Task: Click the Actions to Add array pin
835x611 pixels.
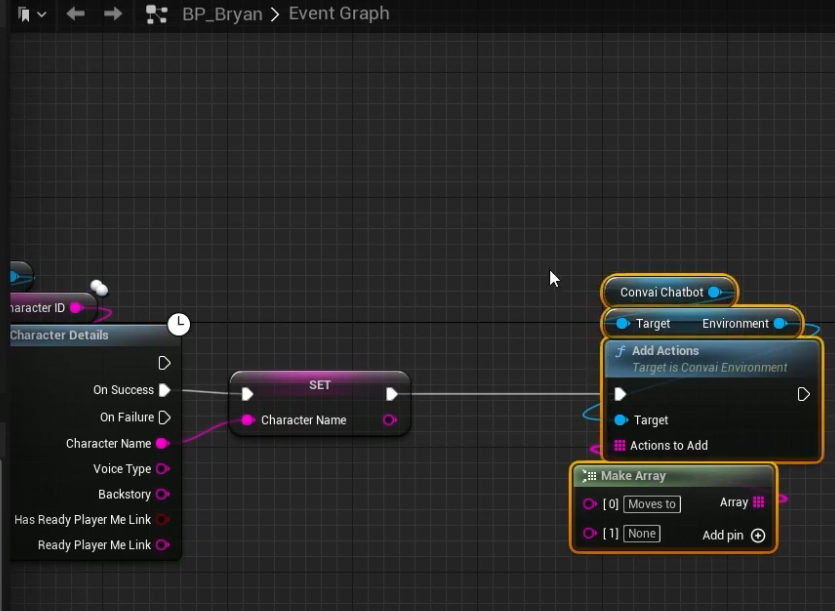Action: pos(620,446)
